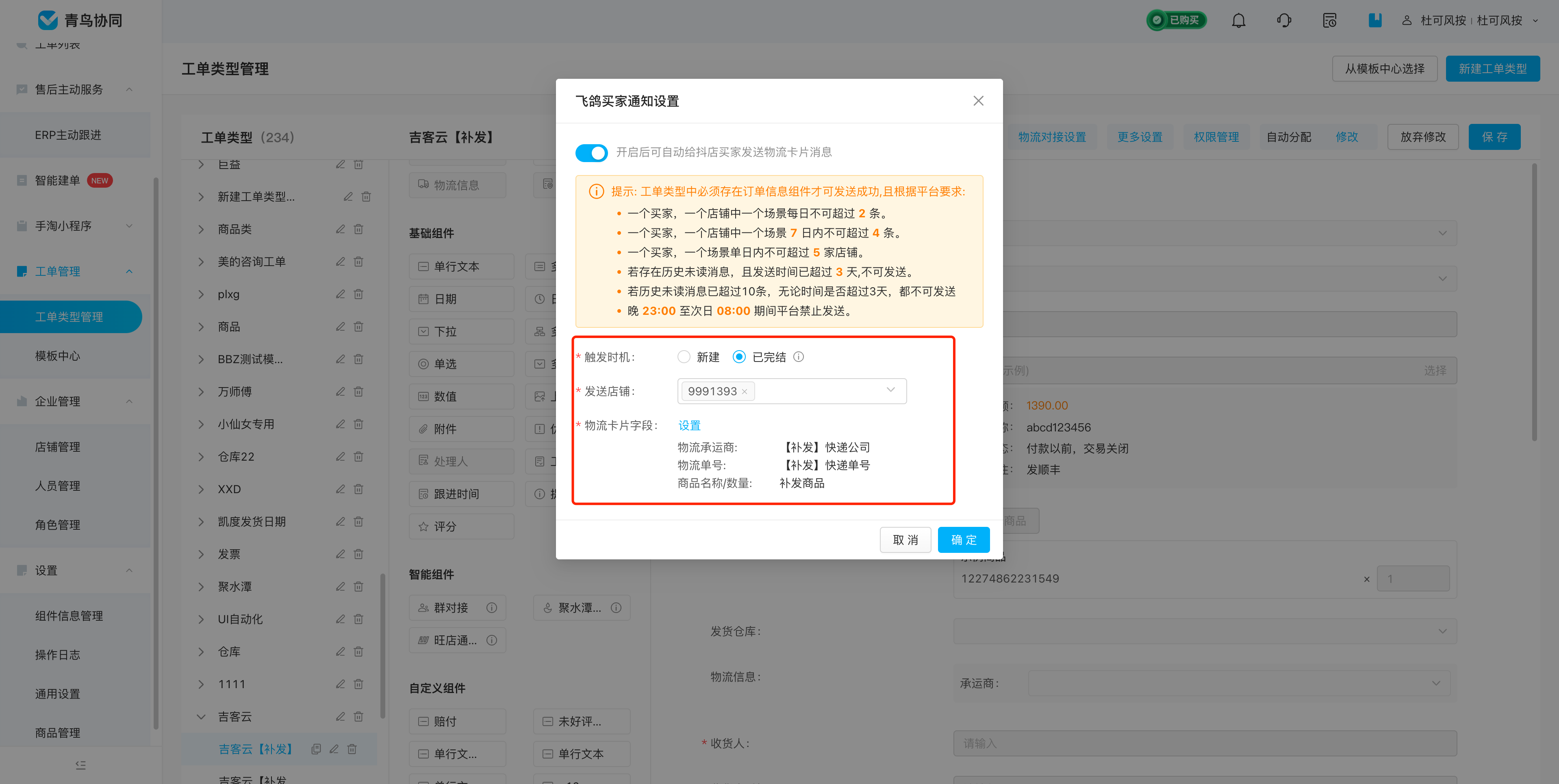Click the 已购买 status badge

tap(1177, 21)
